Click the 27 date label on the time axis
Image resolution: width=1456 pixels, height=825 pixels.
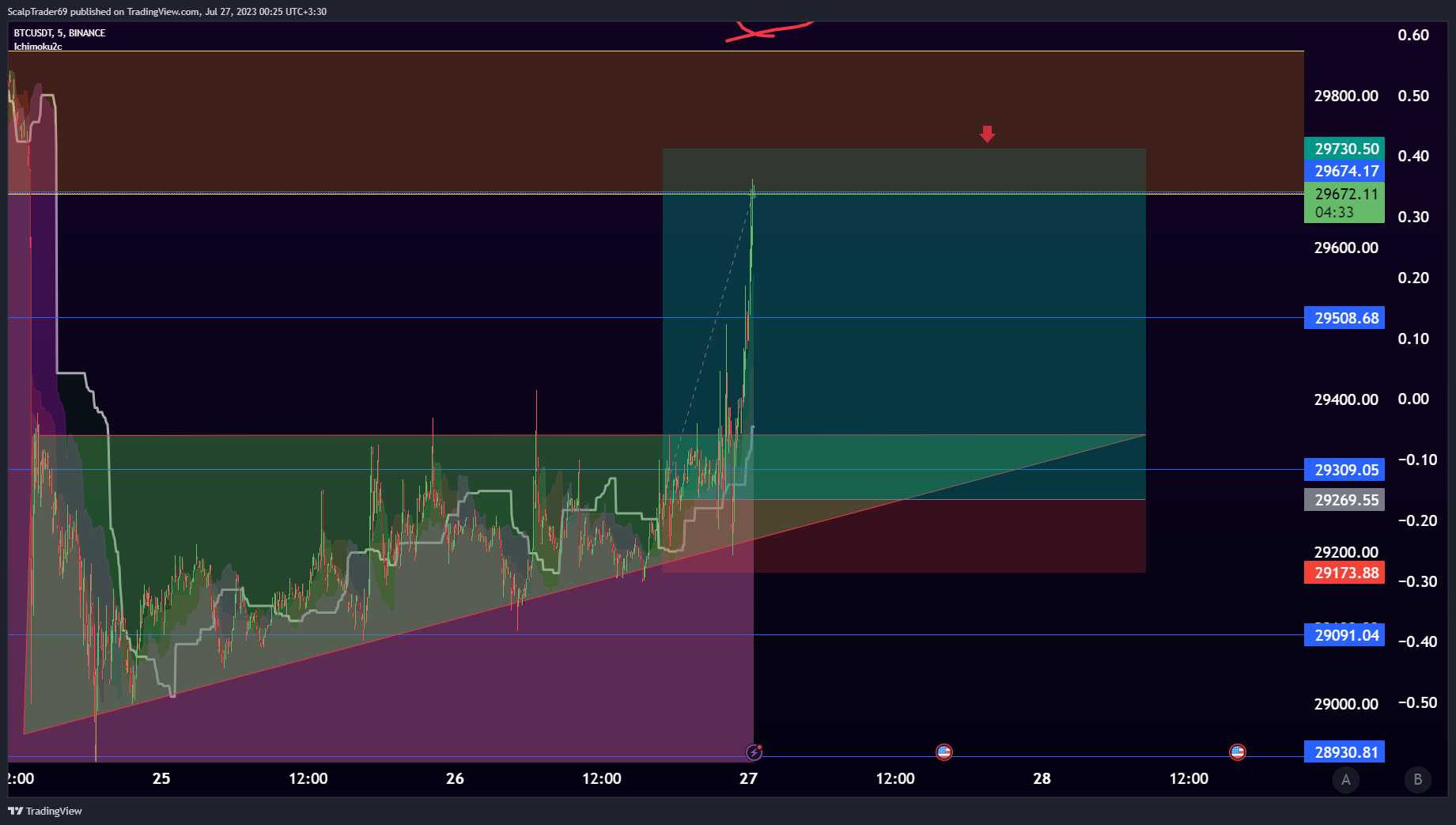click(748, 778)
